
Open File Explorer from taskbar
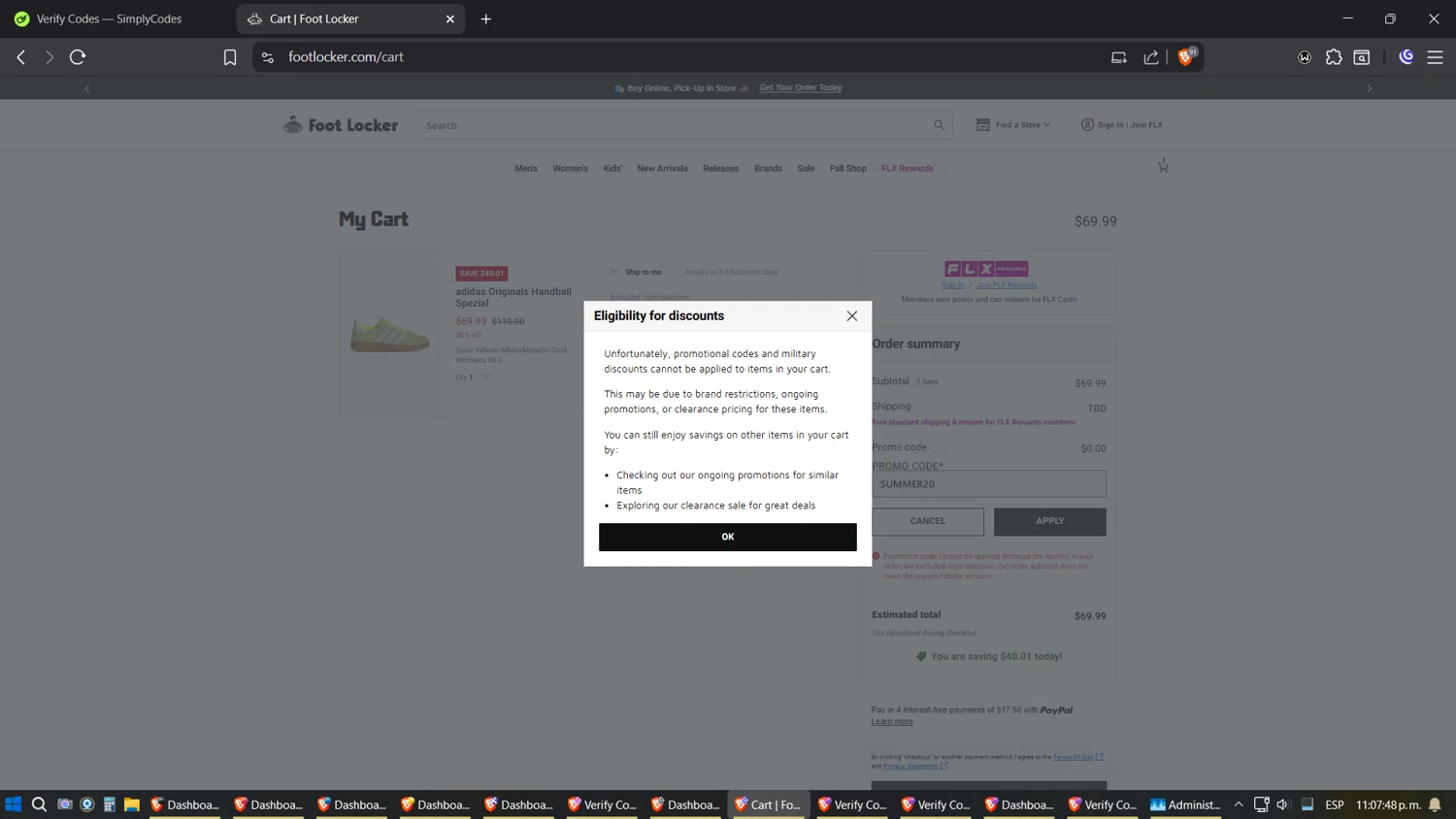[x=132, y=804]
